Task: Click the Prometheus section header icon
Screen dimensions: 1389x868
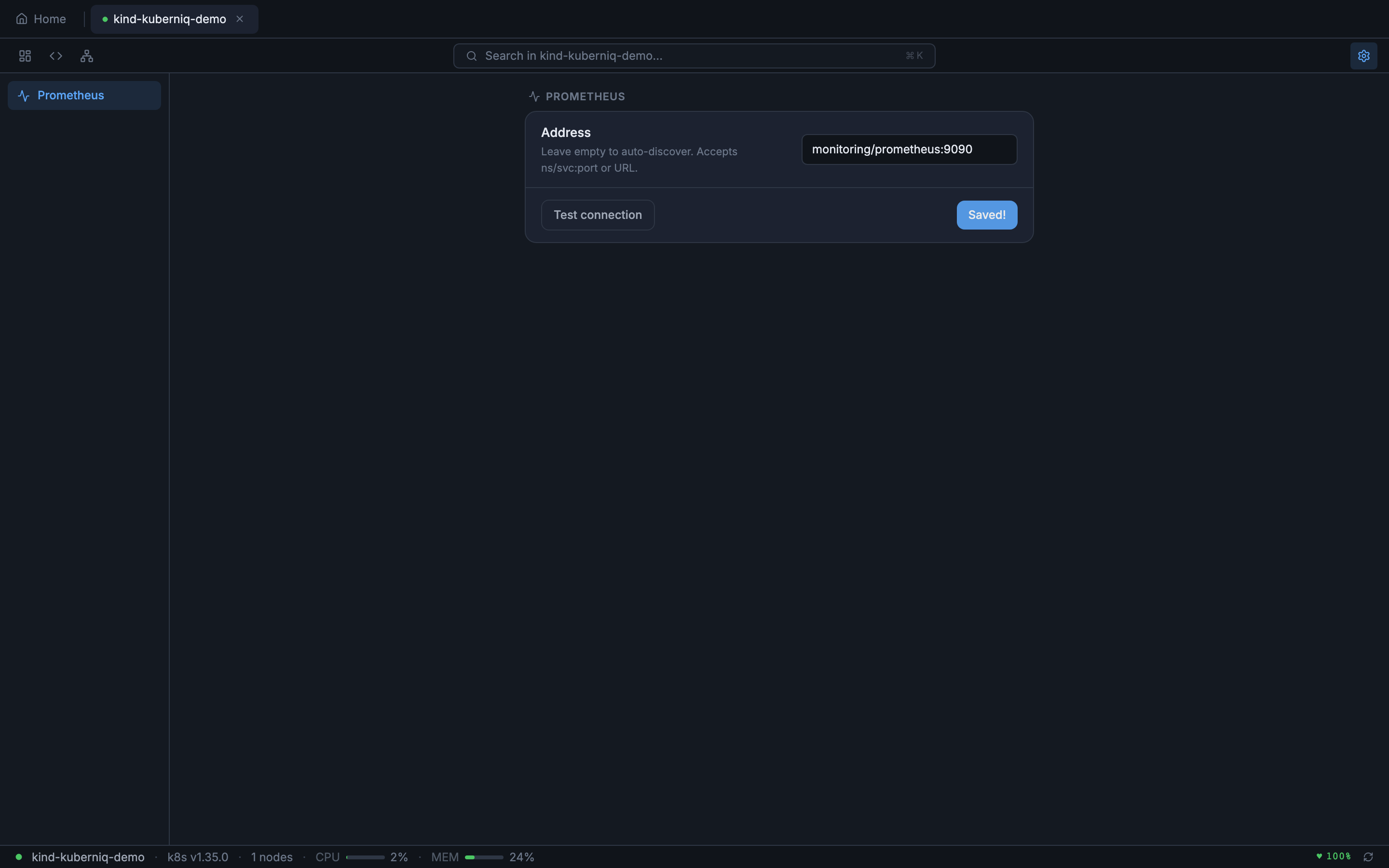Action: pyautogui.click(x=534, y=96)
